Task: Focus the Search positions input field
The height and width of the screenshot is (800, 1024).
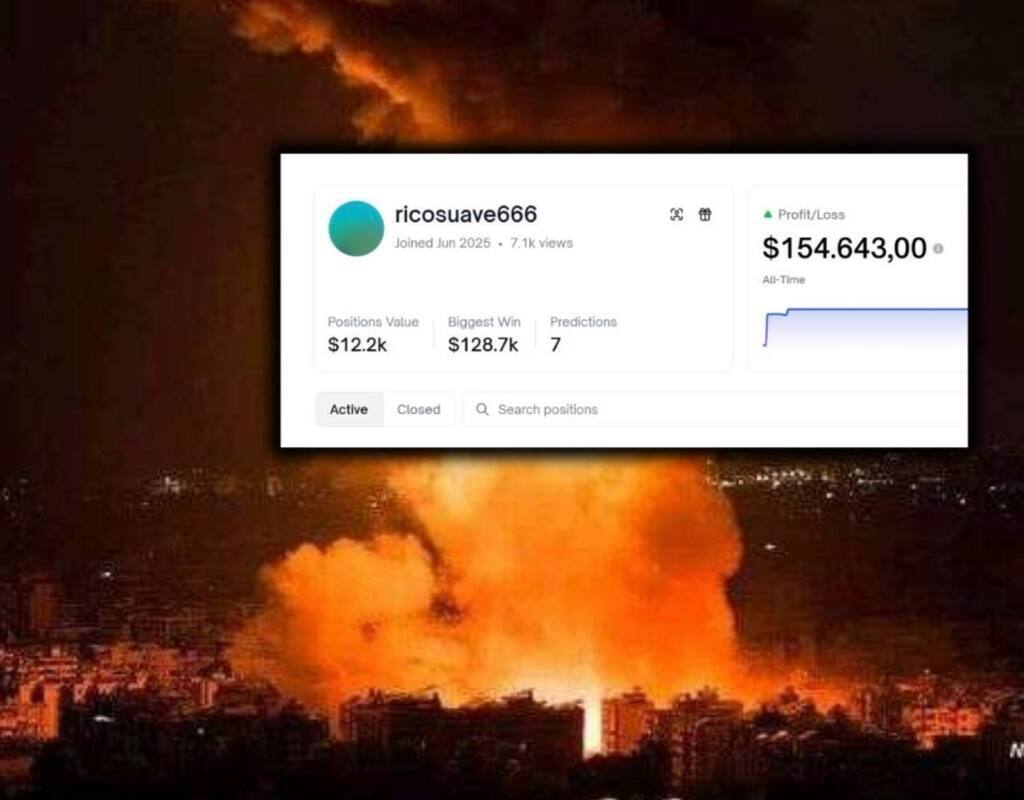Action: point(715,409)
